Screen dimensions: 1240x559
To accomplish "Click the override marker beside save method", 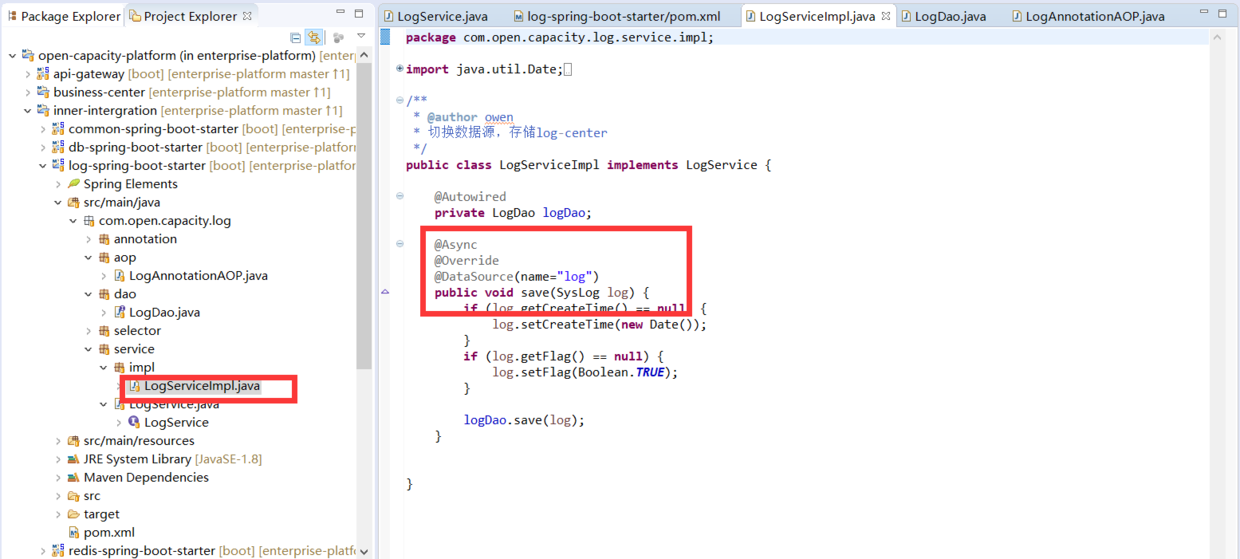I will tap(386, 292).
